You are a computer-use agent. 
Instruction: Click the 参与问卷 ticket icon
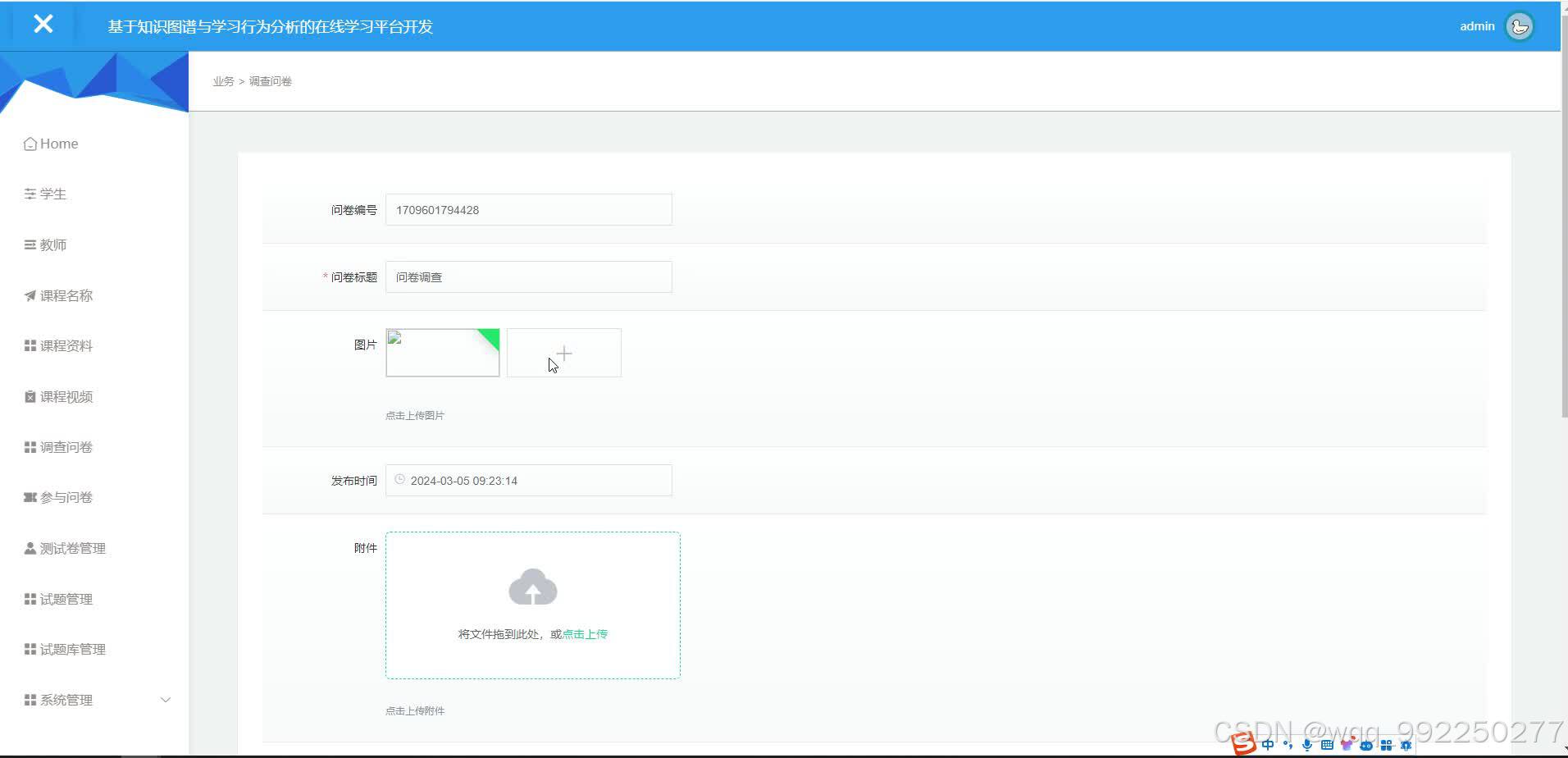pyautogui.click(x=30, y=498)
